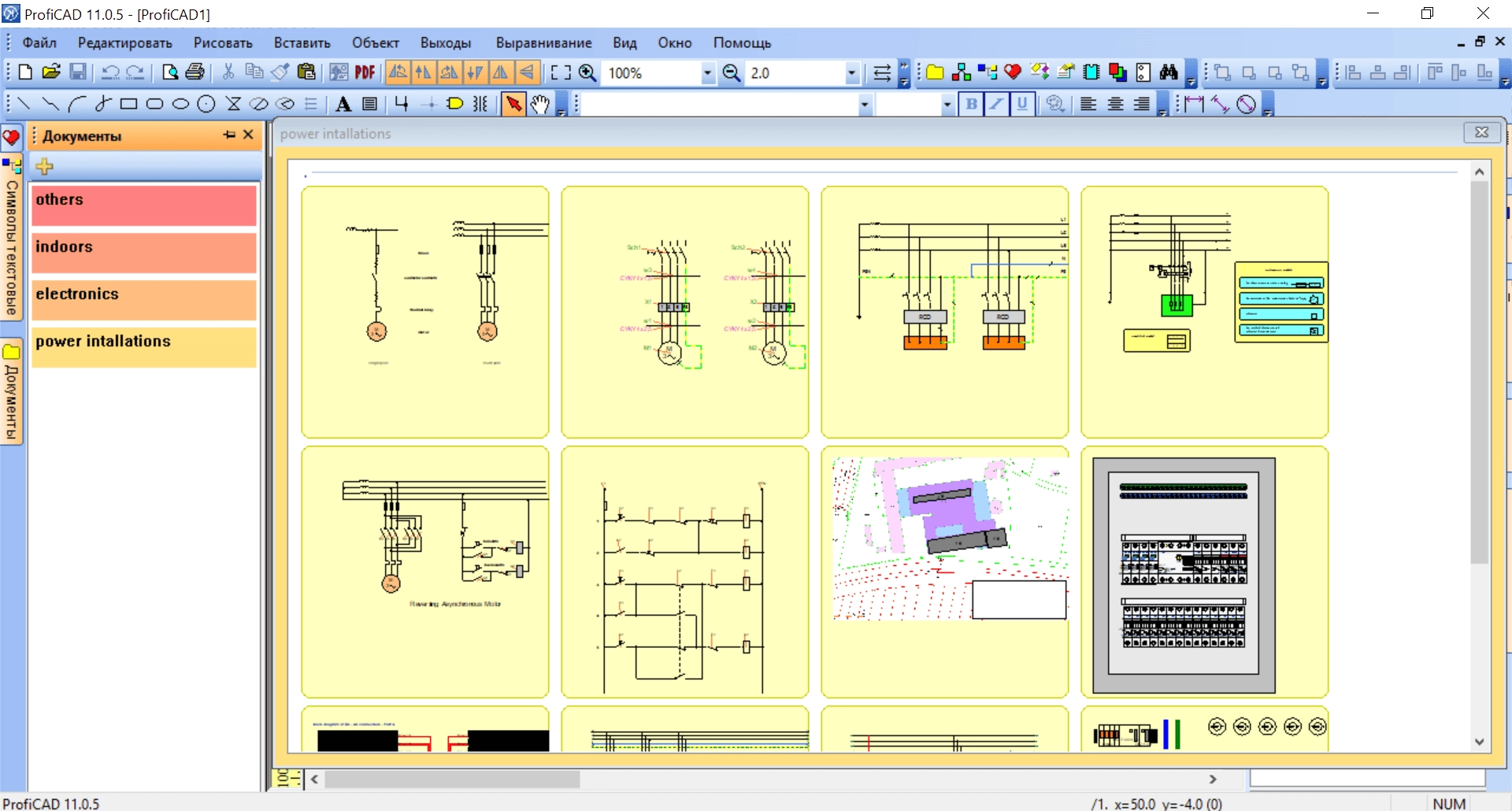Open the Reversing Asynchronous Motor thumbnail

[x=425, y=572]
